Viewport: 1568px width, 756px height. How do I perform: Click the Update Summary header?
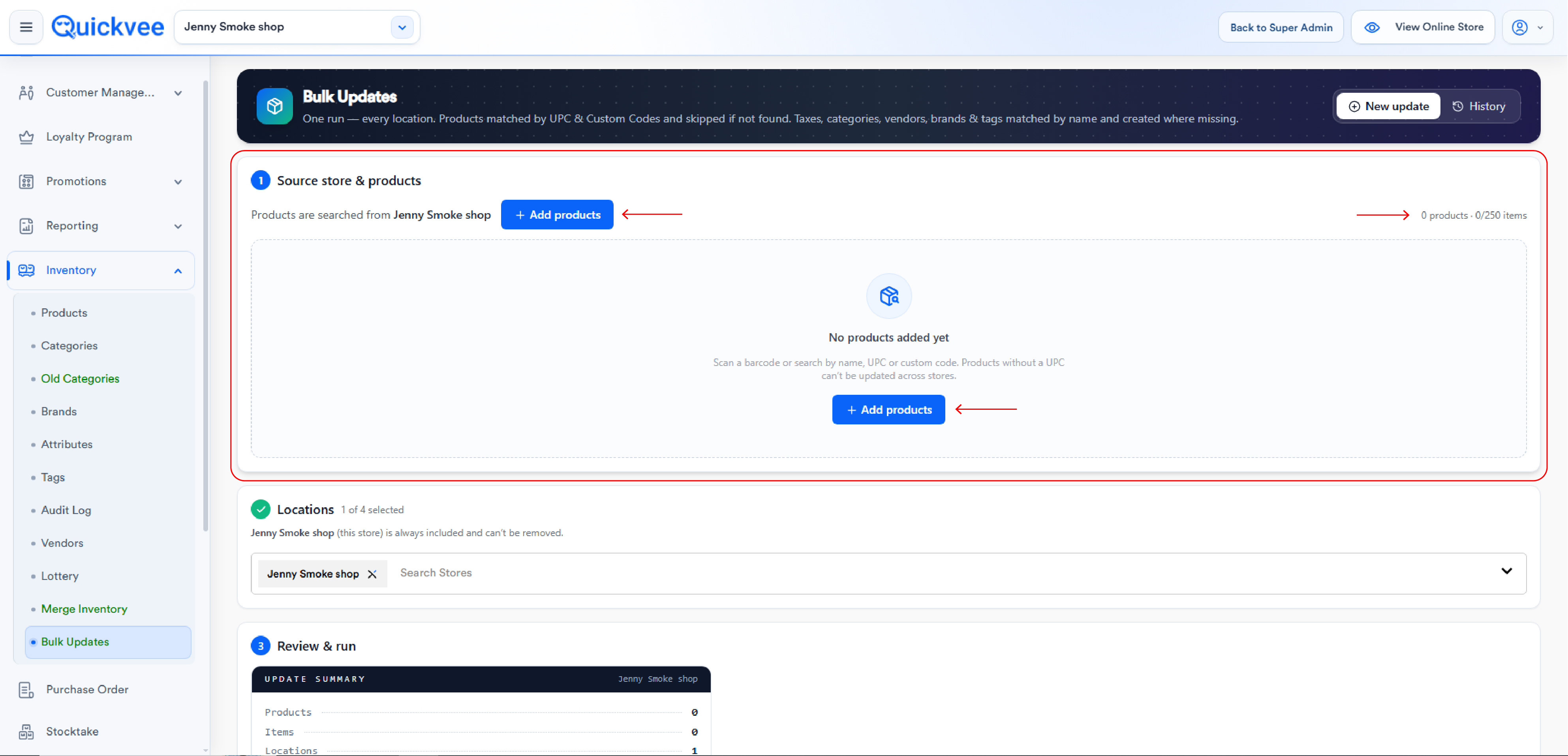(481, 679)
